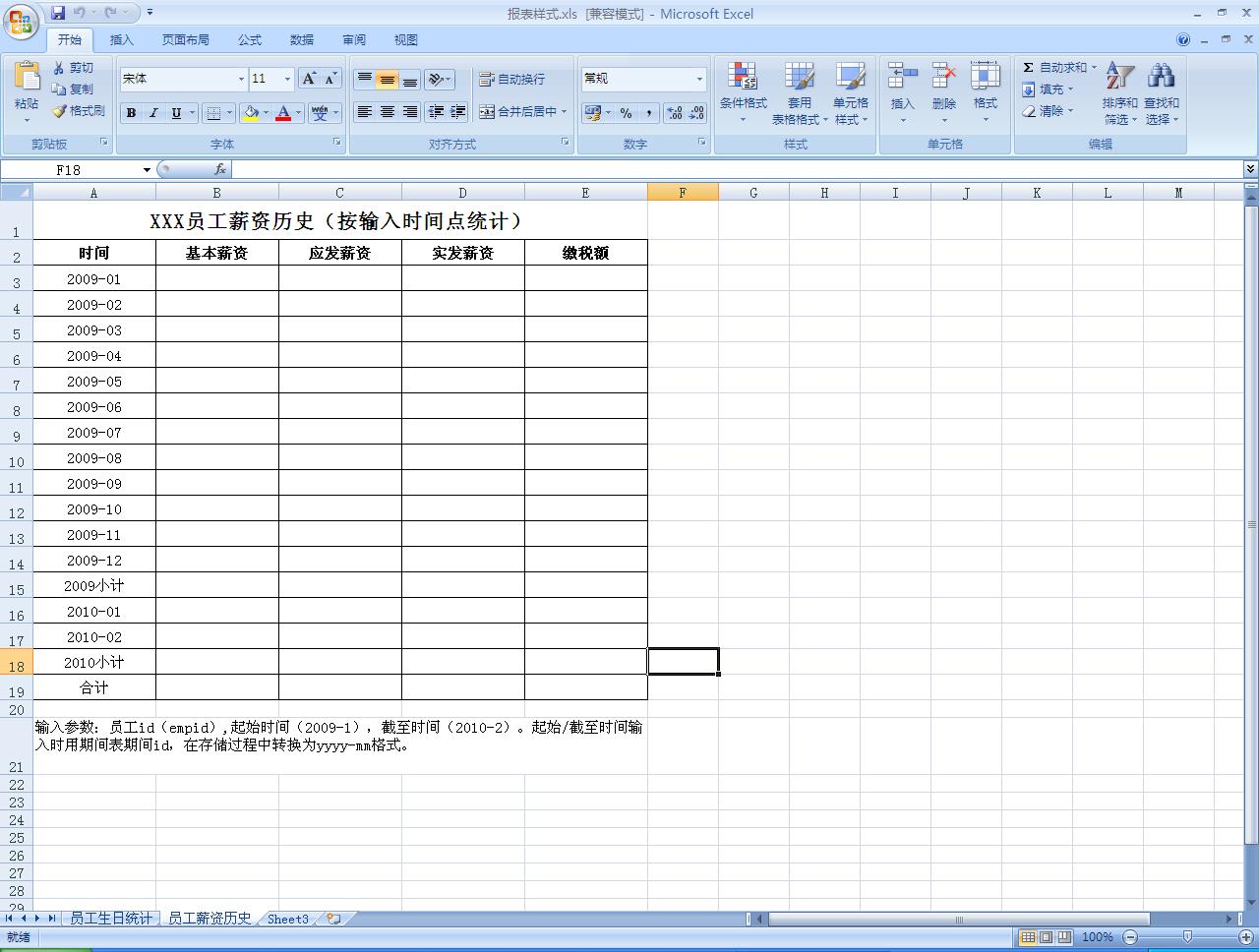Switch to the 插入 ribbon tab
1259x952 pixels.
(122, 40)
